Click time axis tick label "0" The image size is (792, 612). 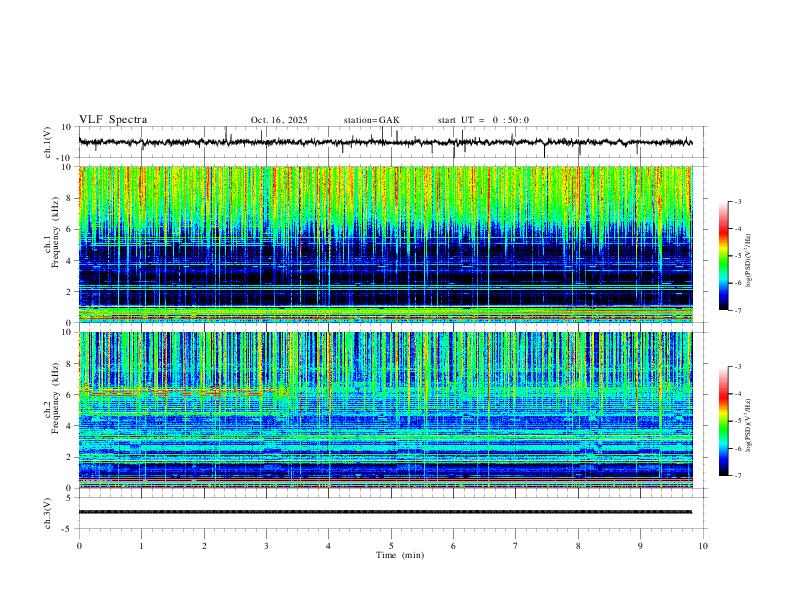(79, 546)
